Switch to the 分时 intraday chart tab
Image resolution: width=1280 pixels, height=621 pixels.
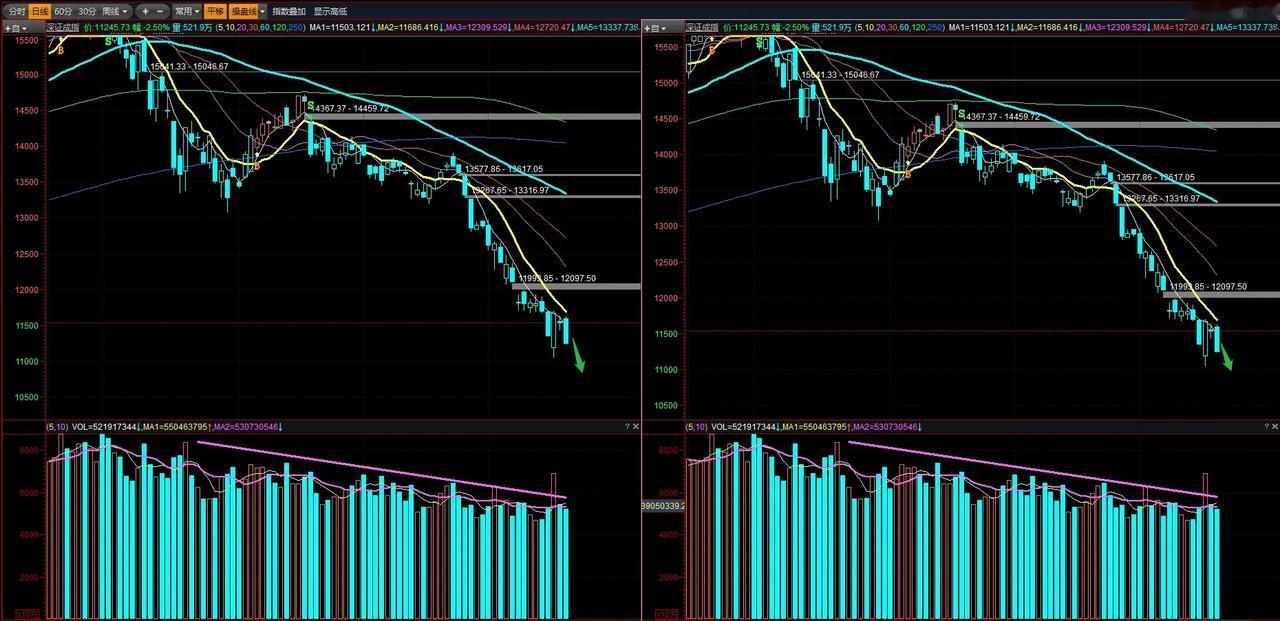coord(15,11)
